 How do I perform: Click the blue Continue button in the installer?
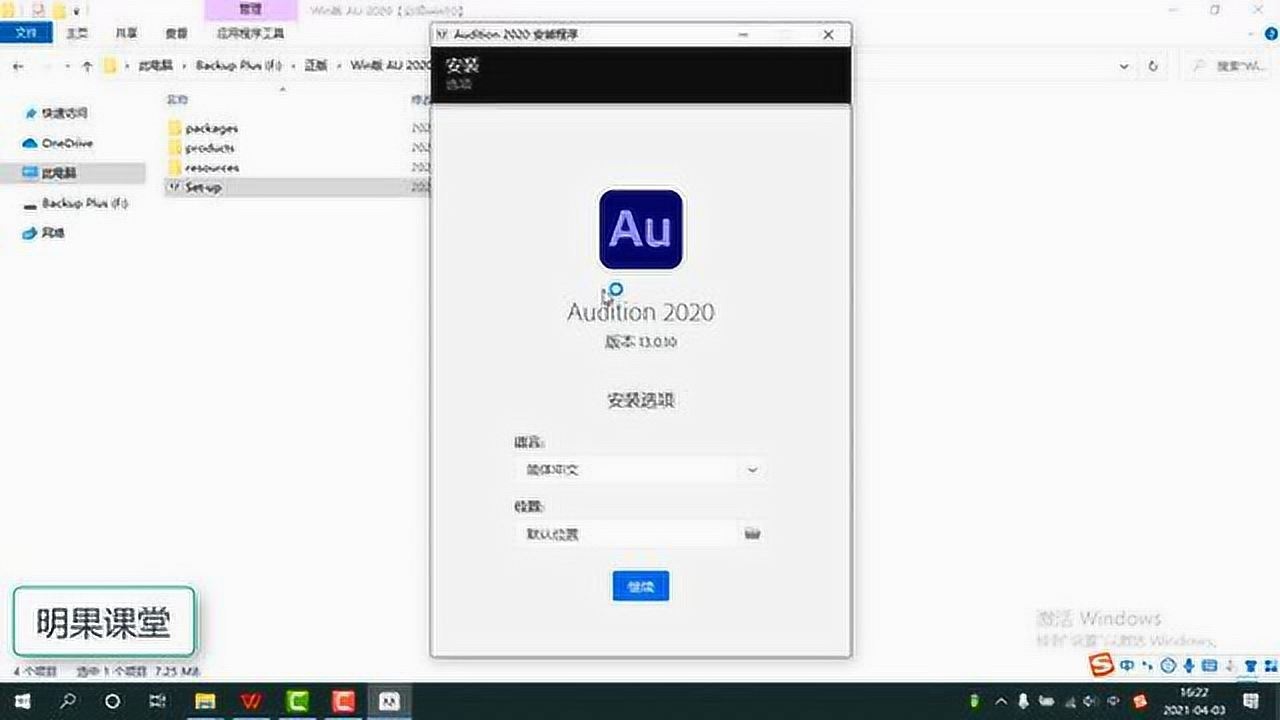pyautogui.click(x=640, y=586)
